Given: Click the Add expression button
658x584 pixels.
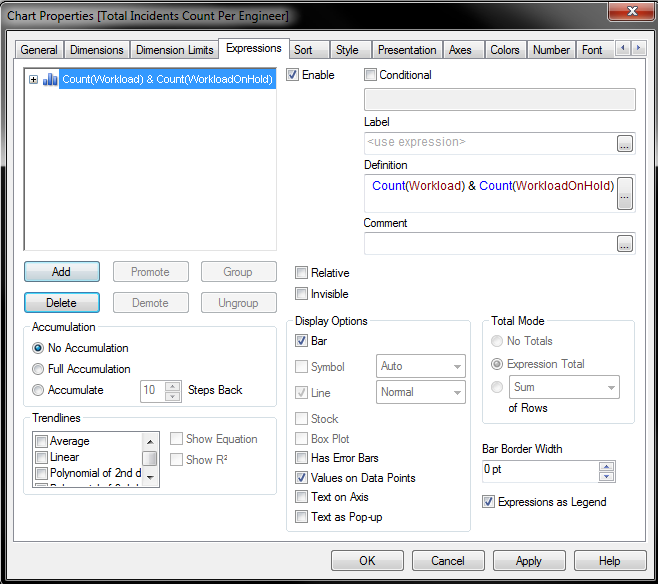Looking at the screenshot, I should pyautogui.click(x=62, y=272).
